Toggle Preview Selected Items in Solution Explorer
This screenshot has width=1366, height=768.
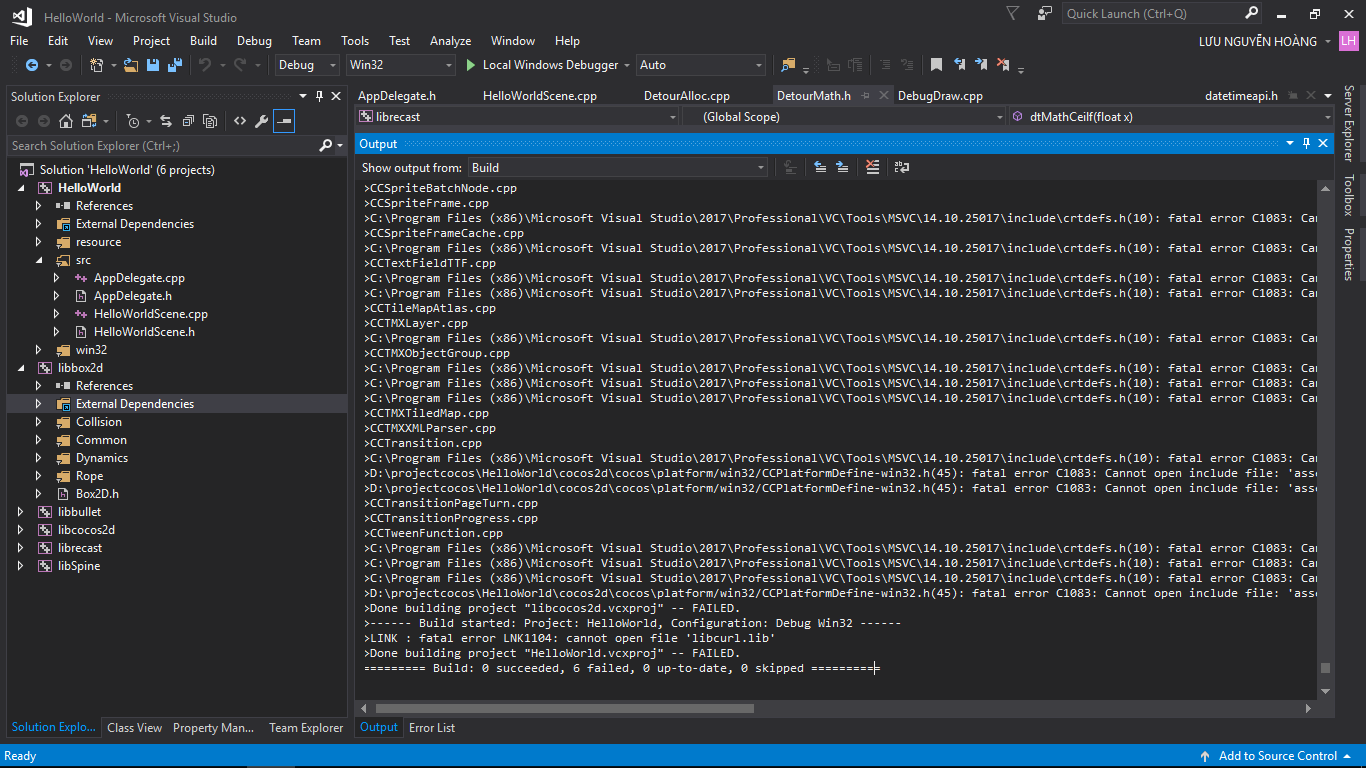[285, 121]
